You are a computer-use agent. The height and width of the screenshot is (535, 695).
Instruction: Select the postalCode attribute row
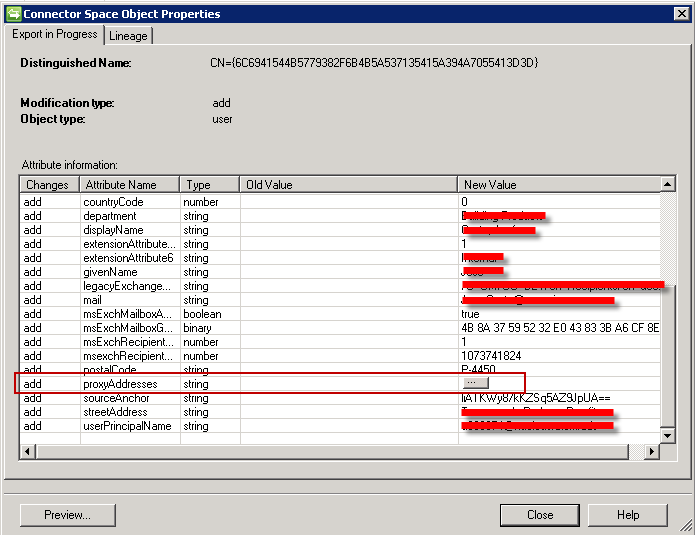[340, 370]
